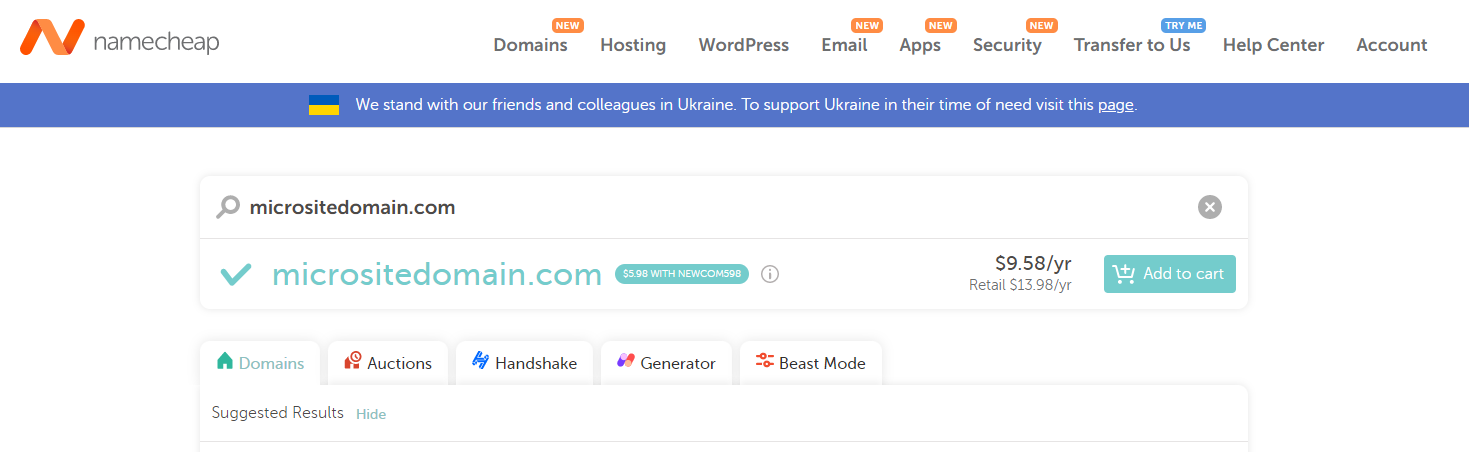Open the Domains menu

530,45
